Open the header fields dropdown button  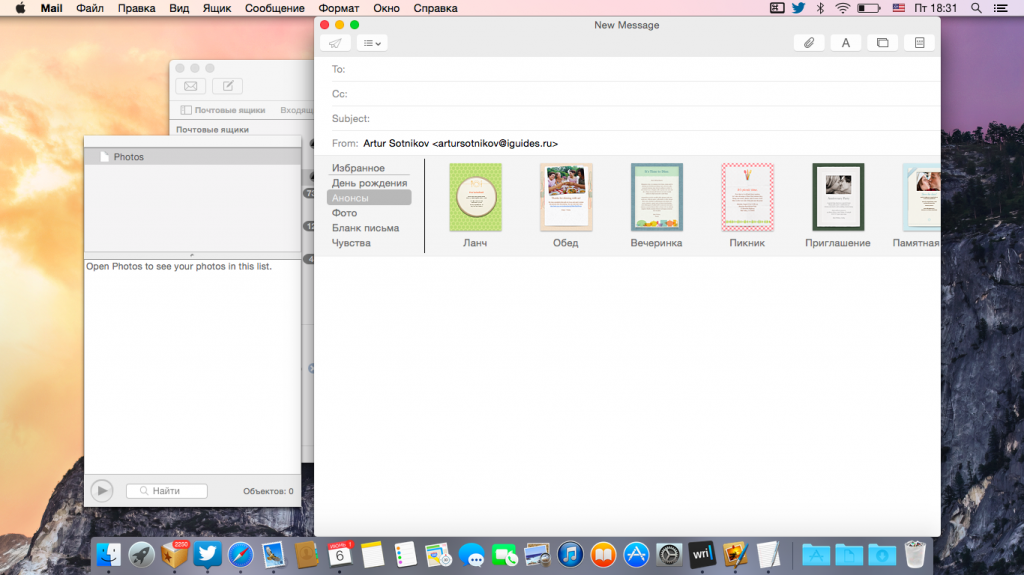[x=372, y=43]
